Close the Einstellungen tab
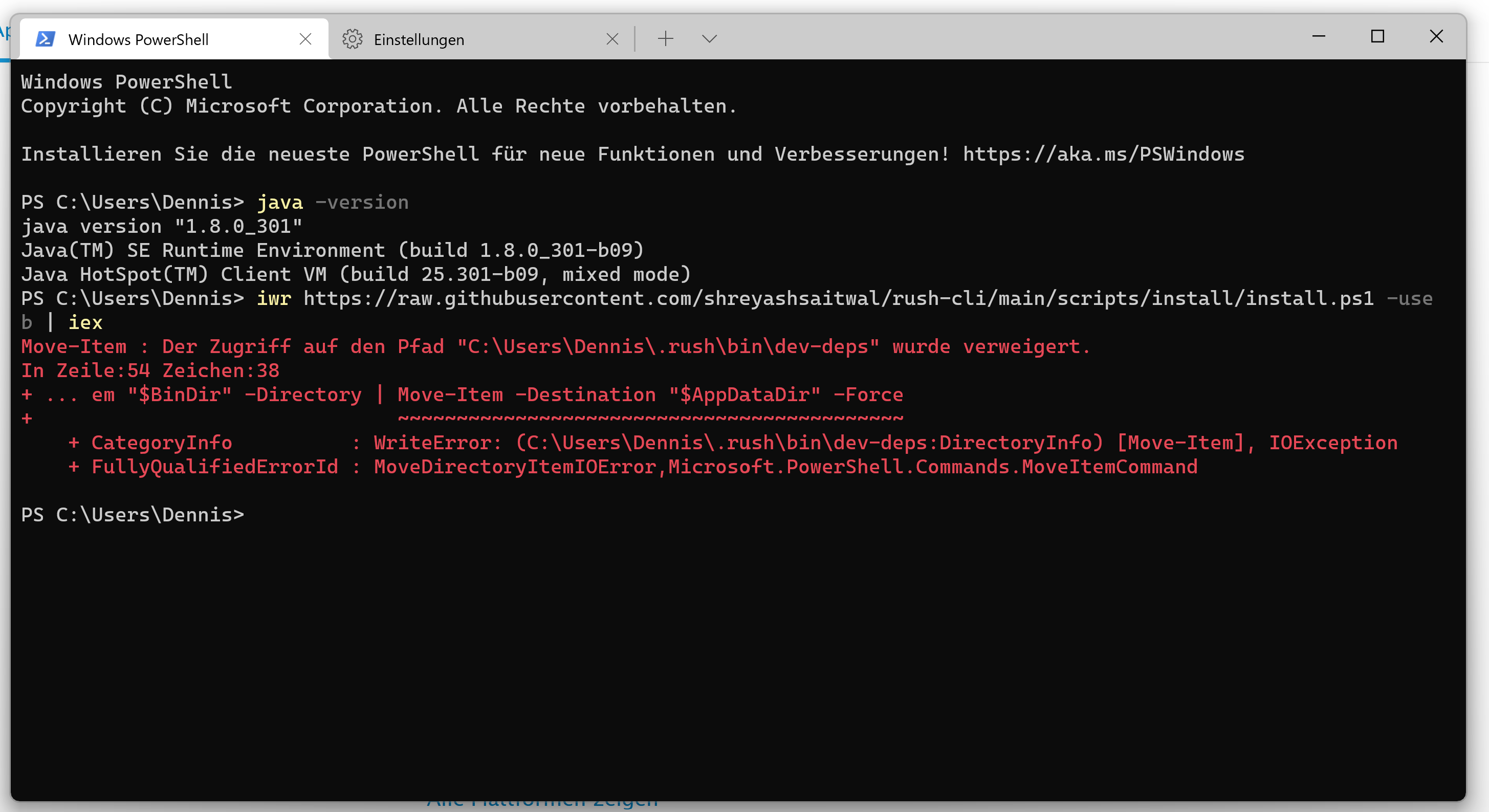 (612, 39)
